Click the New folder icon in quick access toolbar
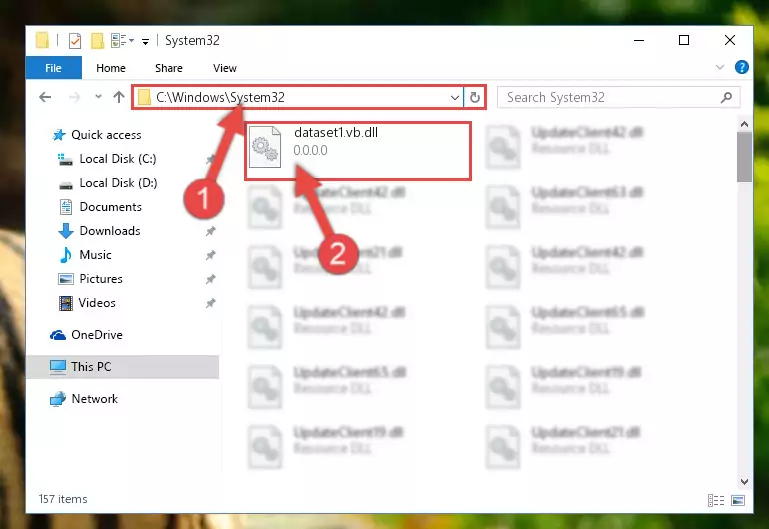The width and height of the screenshot is (769, 529). [x=97, y=41]
